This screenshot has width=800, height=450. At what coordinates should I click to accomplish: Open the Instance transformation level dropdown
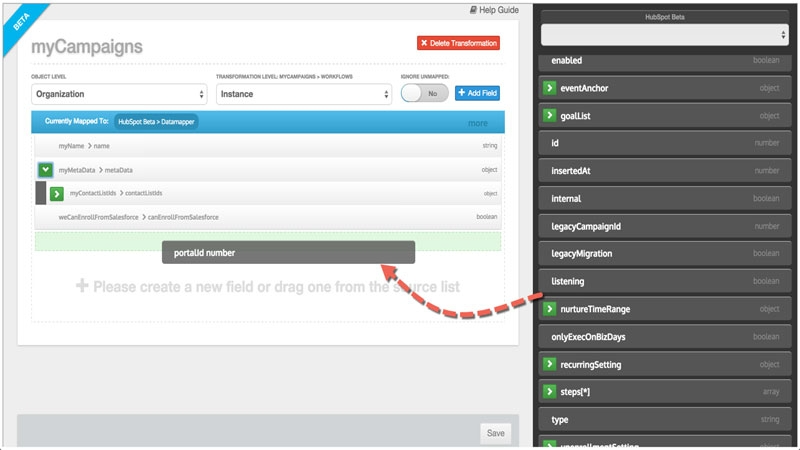tap(304, 94)
